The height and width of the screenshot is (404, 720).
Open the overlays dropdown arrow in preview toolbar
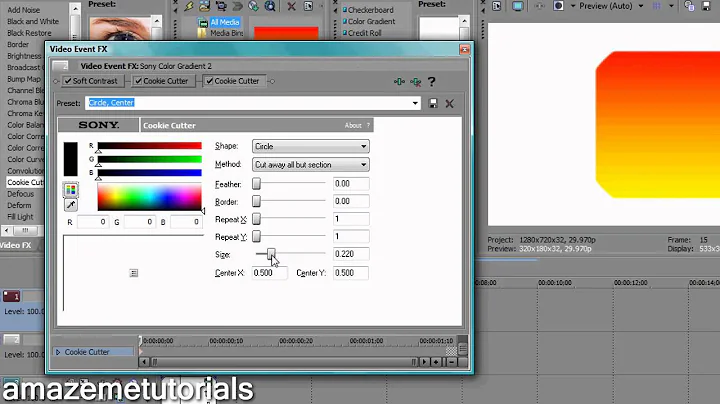tap(671, 6)
